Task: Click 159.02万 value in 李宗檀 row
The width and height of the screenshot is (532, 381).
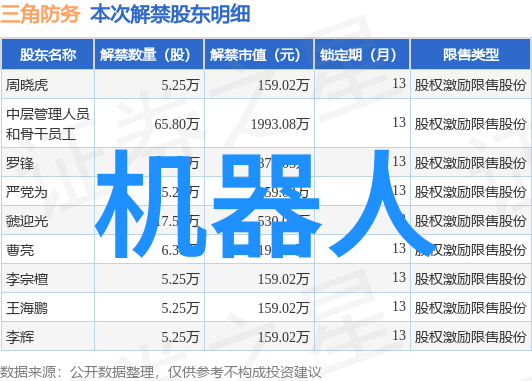Action: tap(283, 280)
